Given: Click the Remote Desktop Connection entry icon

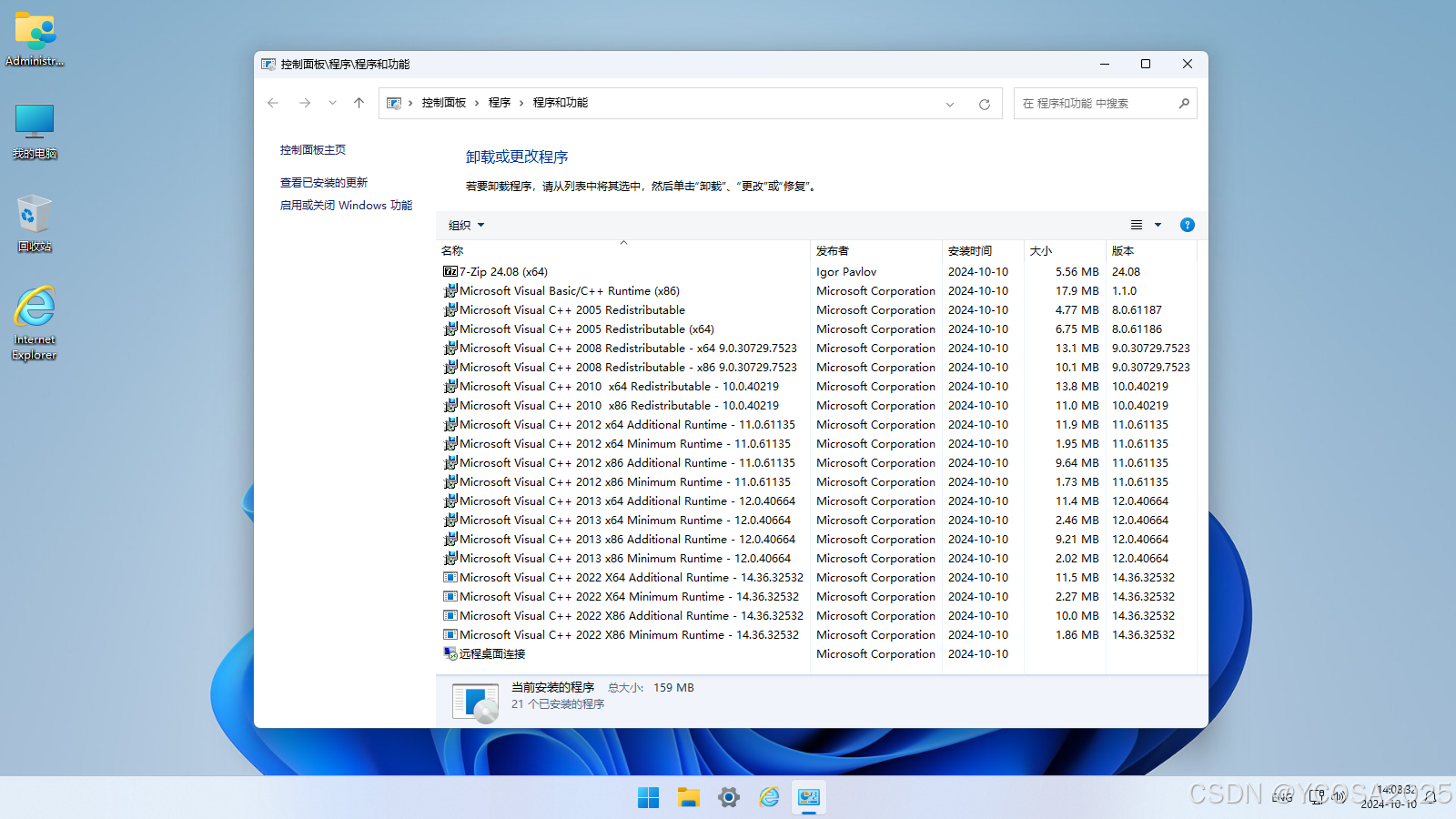Looking at the screenshot, I should click(x=450, y=653).
